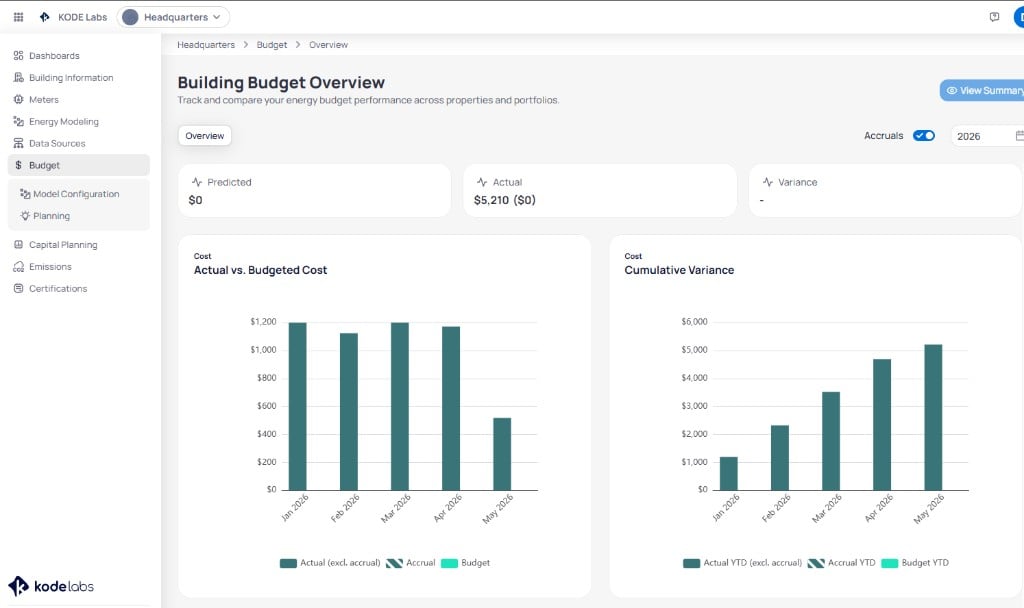This screenshot has height=608, width=1024.
Task: Go to Meters sidebar icon
Action: tap(18, 99)
